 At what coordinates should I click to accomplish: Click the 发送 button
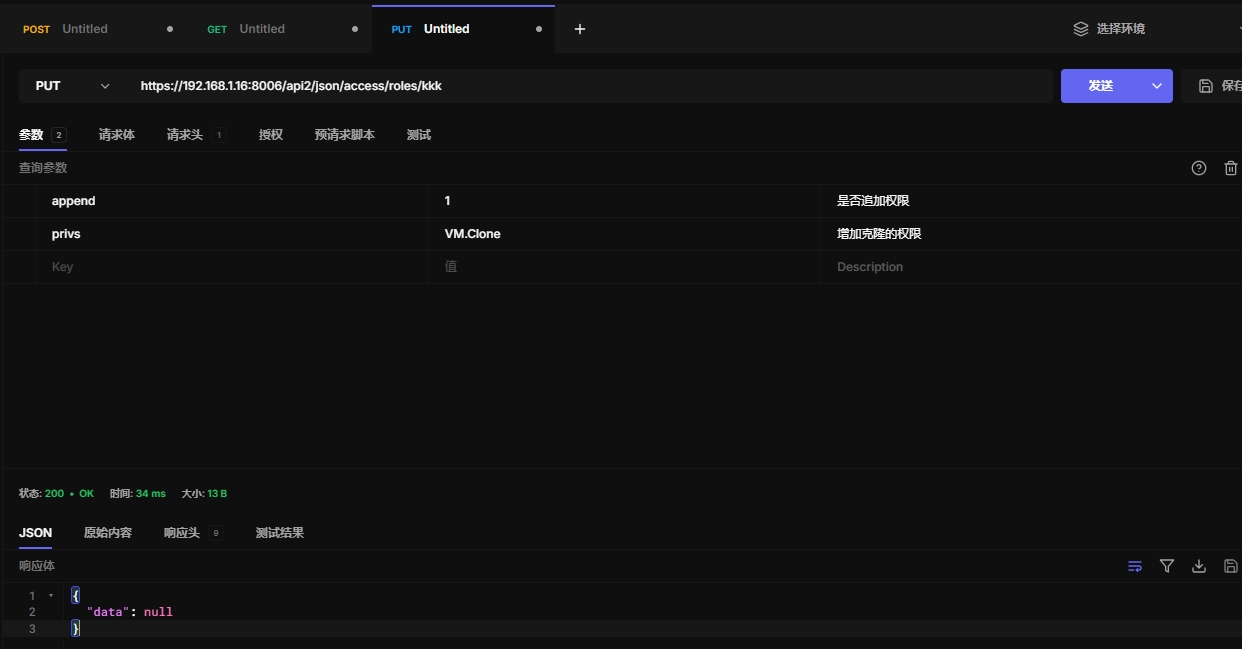(1101, 86)
